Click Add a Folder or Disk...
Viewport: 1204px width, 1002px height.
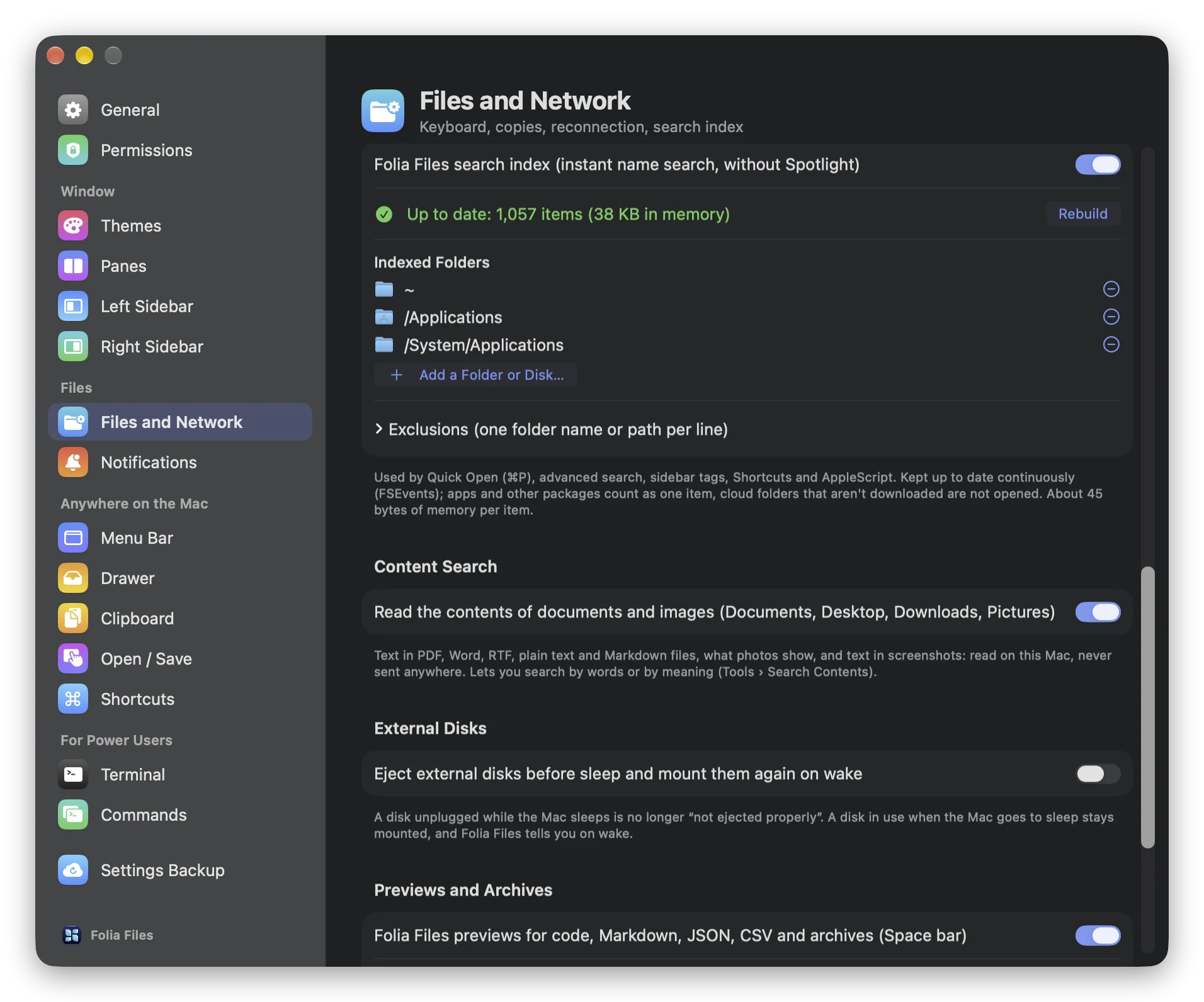(475, 375)
